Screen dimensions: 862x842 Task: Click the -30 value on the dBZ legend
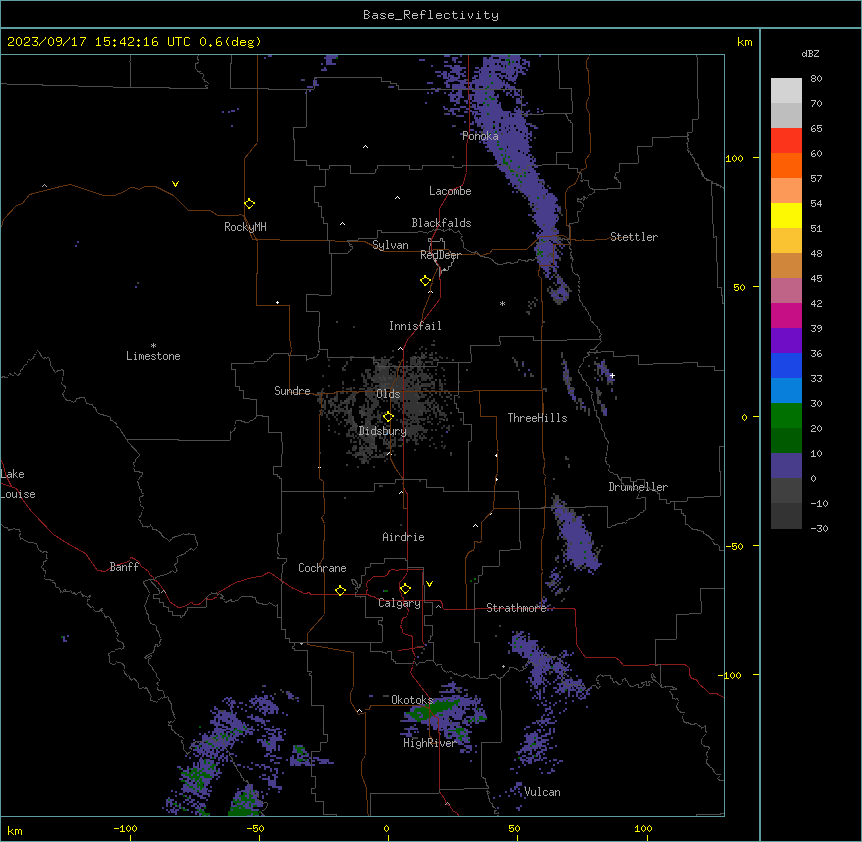pyautogui.click(x=819, y=528)
